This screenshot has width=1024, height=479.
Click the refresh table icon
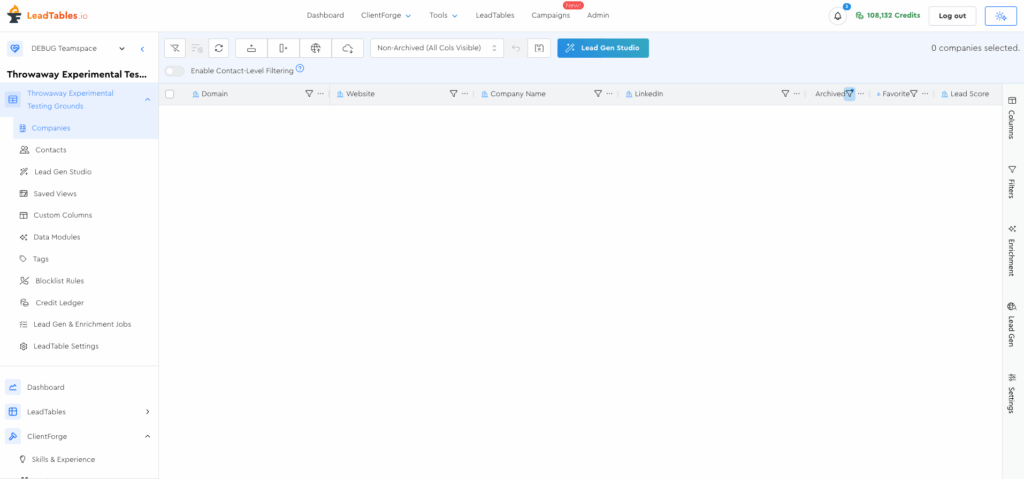[x=219, y=48]
